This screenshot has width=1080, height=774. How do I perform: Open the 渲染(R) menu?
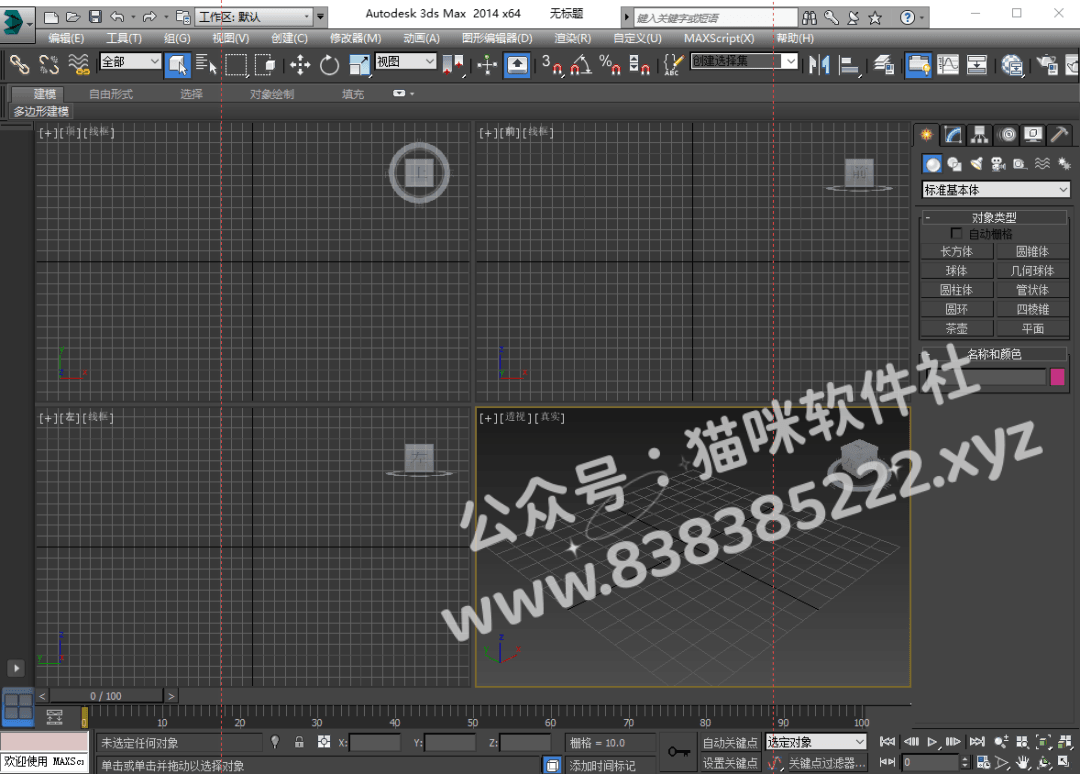coord(572,39)
